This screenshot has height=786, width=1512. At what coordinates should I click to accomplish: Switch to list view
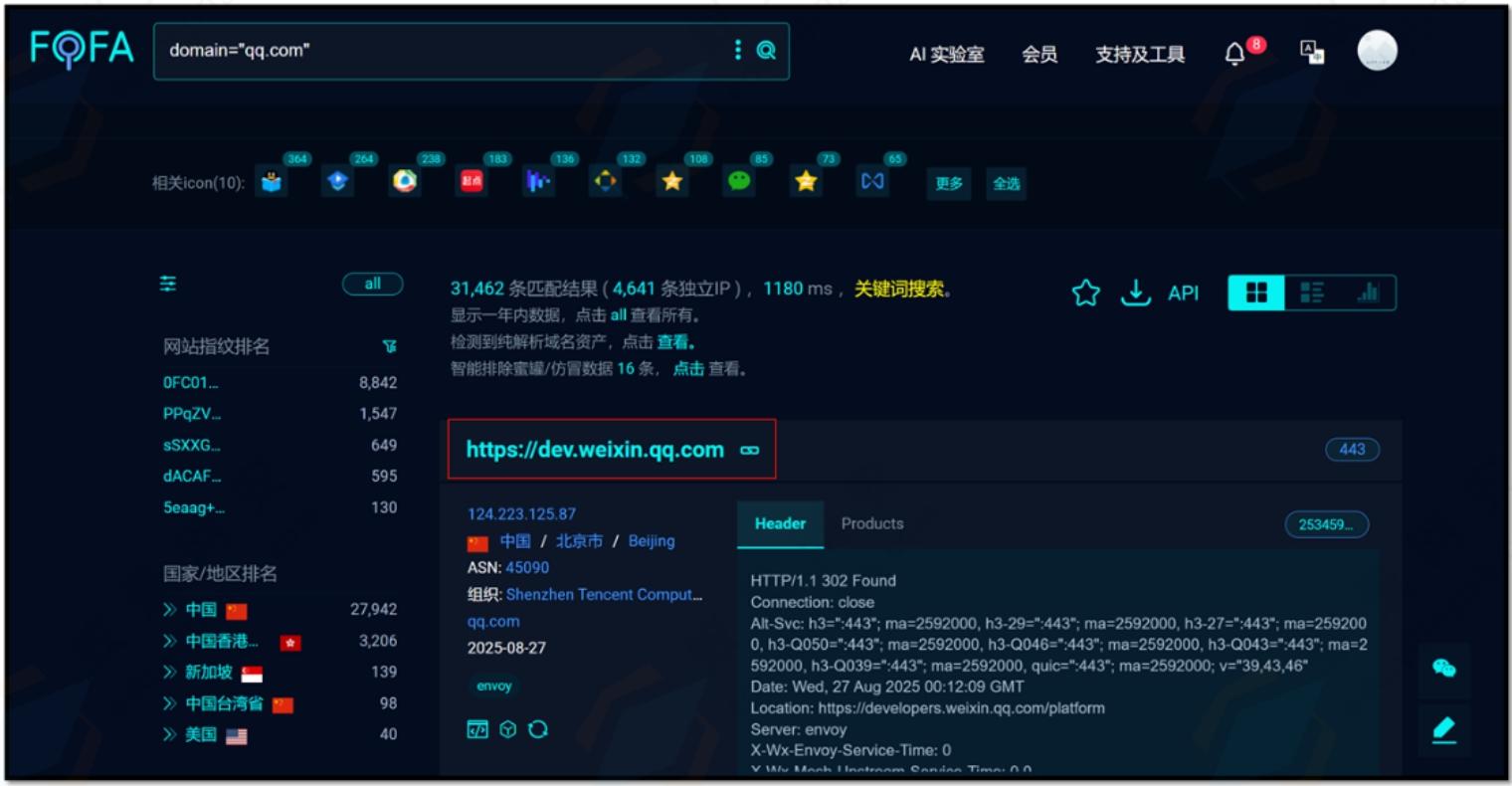[x=1312, y=293]
